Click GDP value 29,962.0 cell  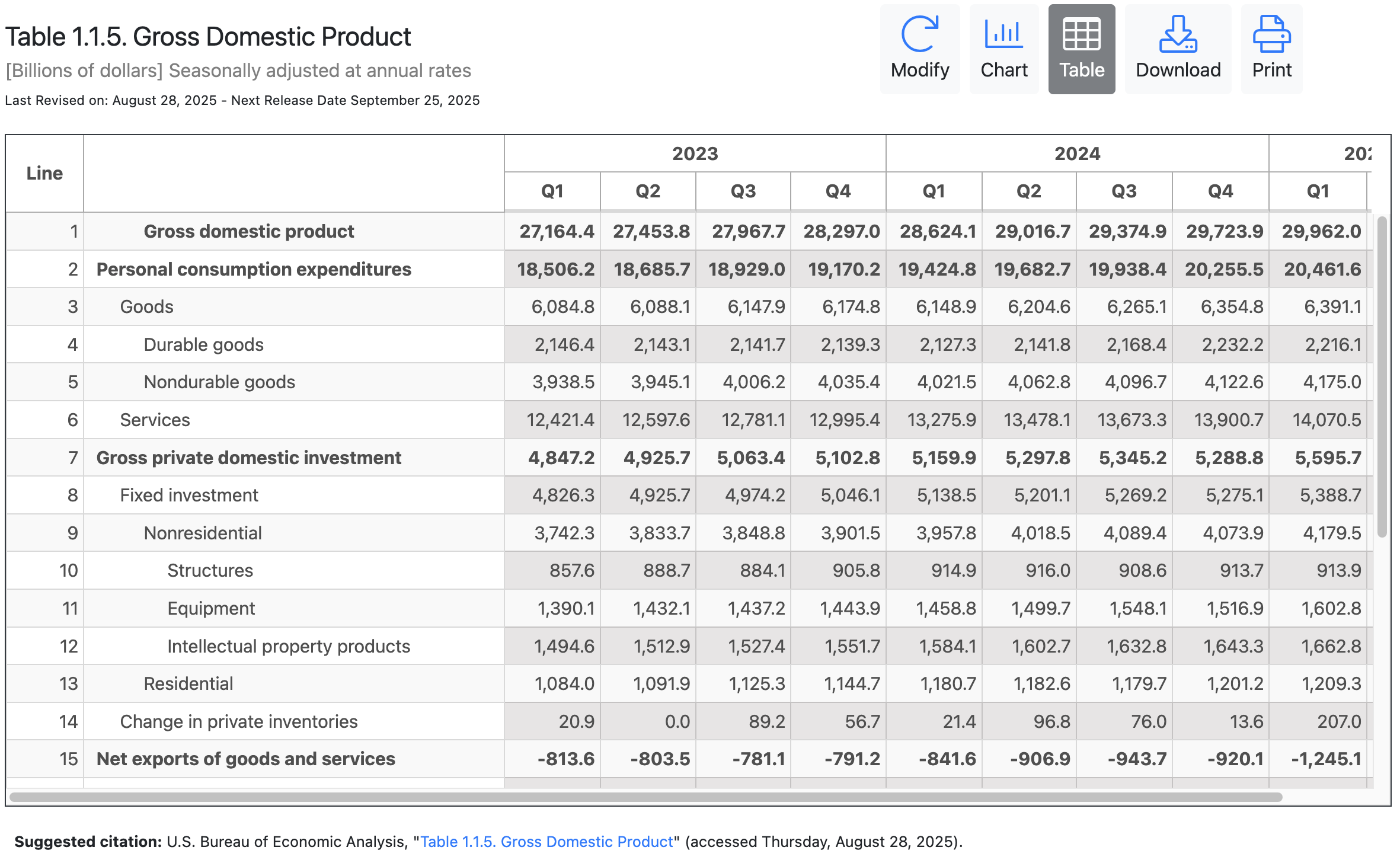1321,231
